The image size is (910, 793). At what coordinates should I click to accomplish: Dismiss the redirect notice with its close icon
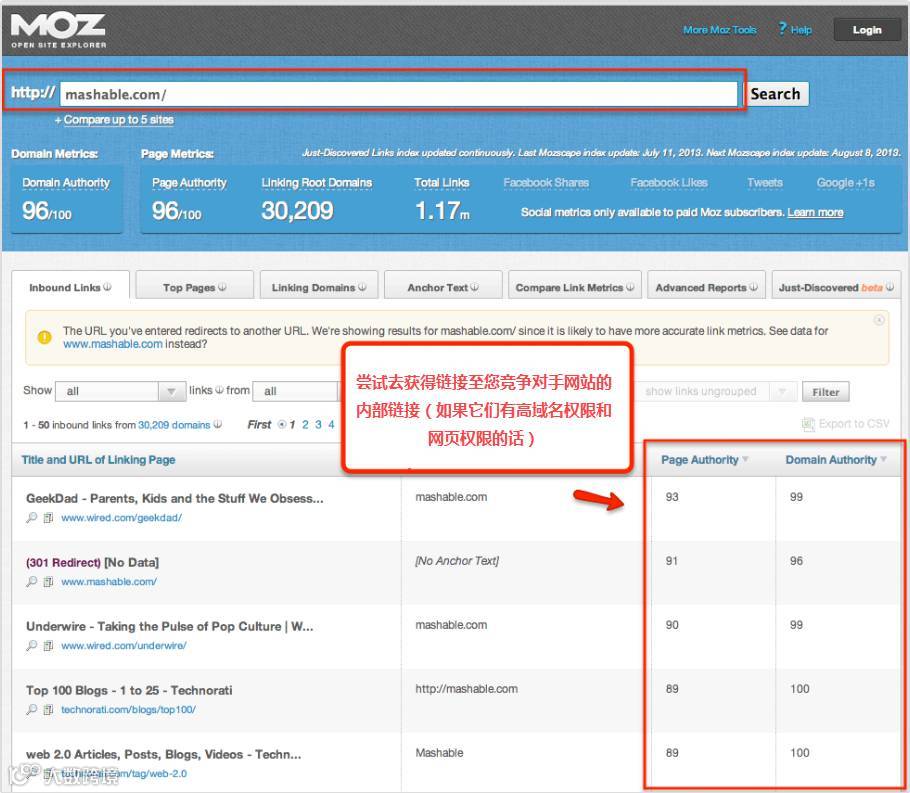879,320
